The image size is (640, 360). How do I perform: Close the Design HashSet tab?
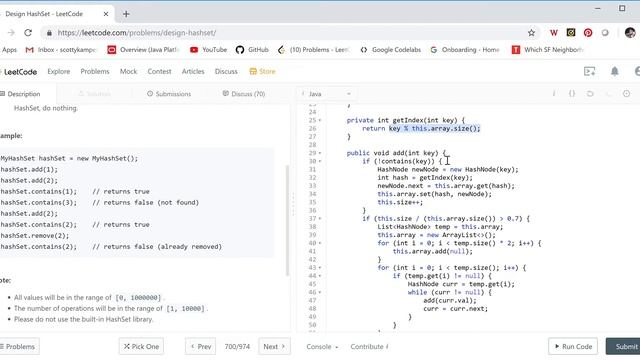106,14
